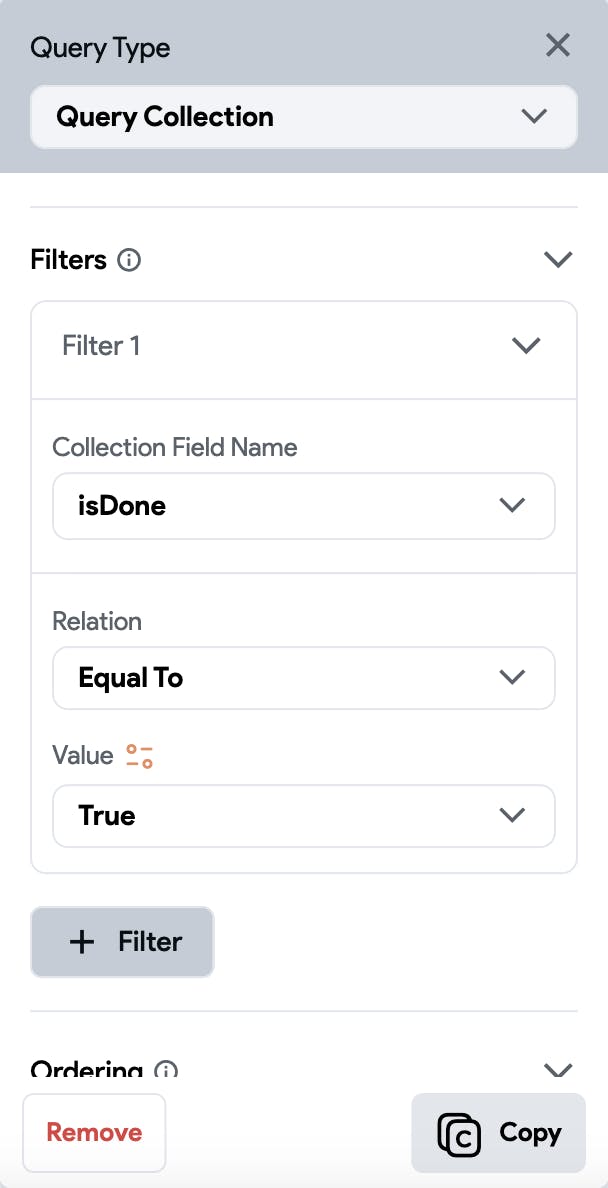Click the chevron arrow beside isDone
This screenshot has width=608, height=1188.
(512, 506)
